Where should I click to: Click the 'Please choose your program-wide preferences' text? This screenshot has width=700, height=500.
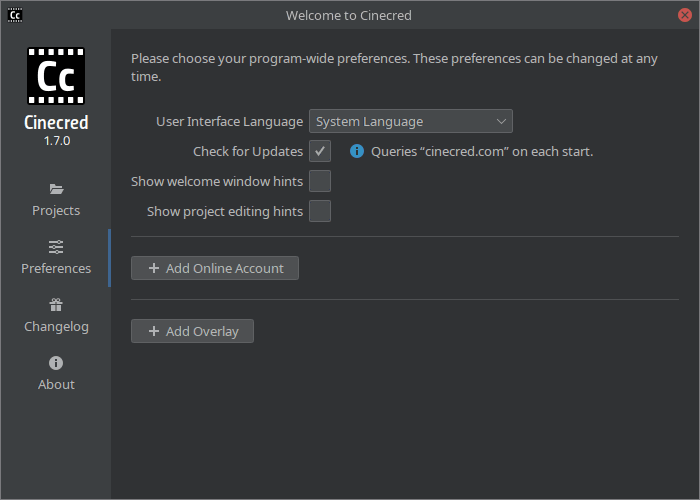(x=394, y=67)
